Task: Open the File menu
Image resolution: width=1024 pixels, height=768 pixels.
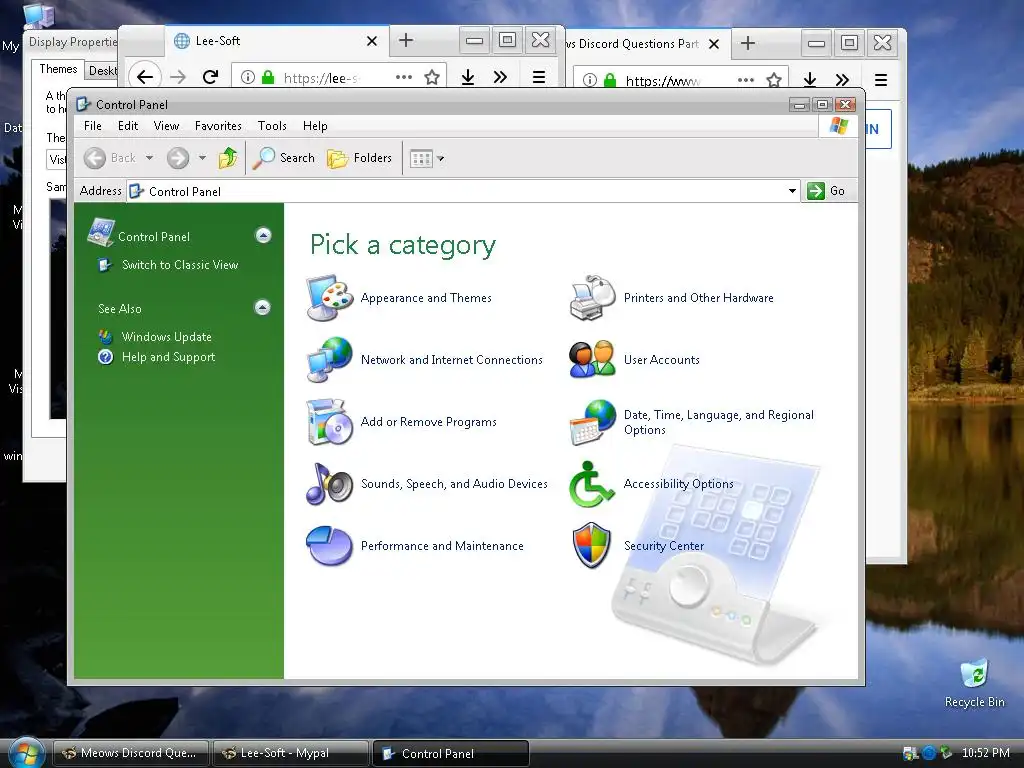Action: 93,126
